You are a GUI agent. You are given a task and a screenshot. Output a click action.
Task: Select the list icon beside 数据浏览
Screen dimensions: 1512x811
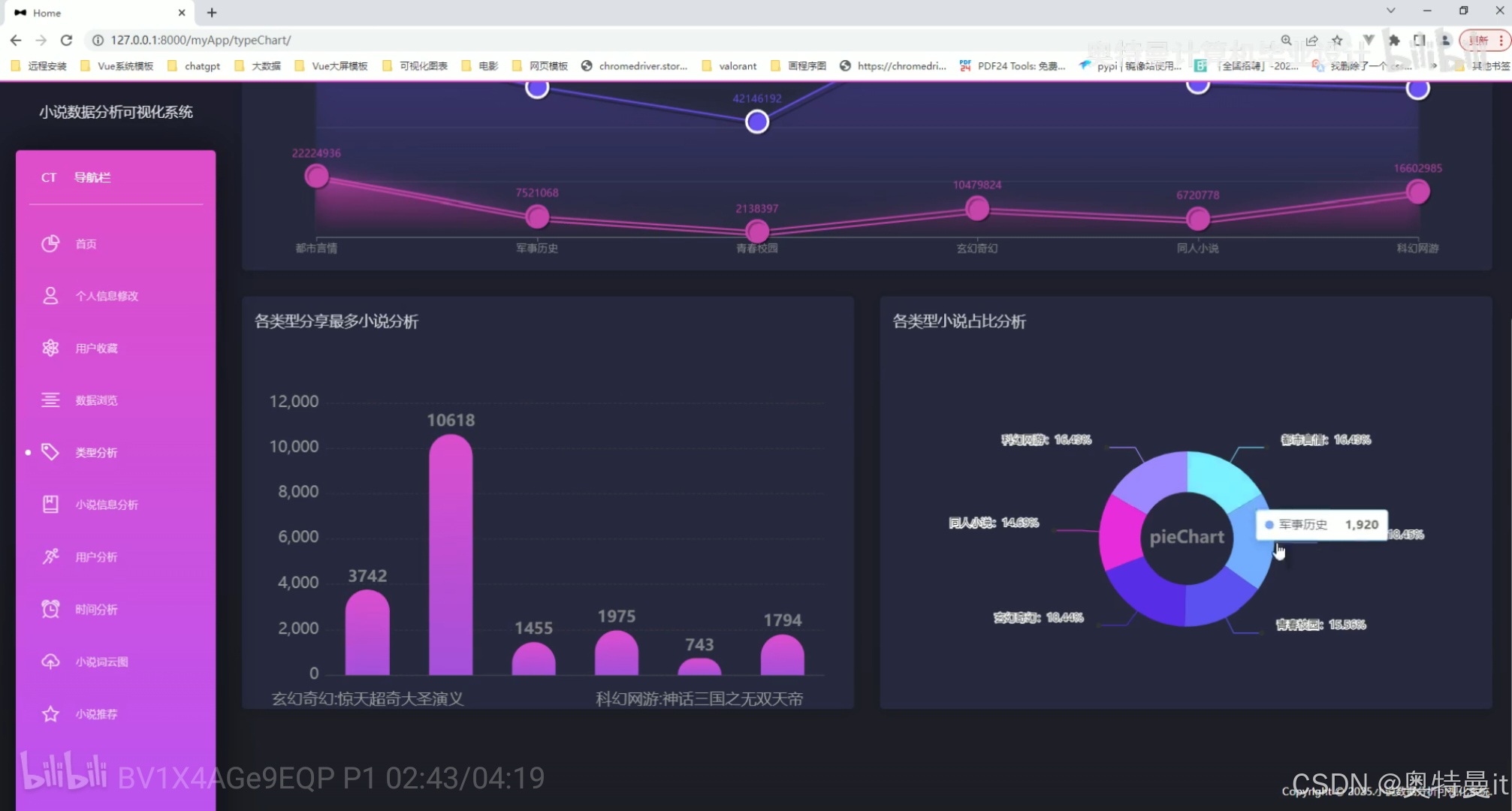pyautogui.click(x=50, y=399)
